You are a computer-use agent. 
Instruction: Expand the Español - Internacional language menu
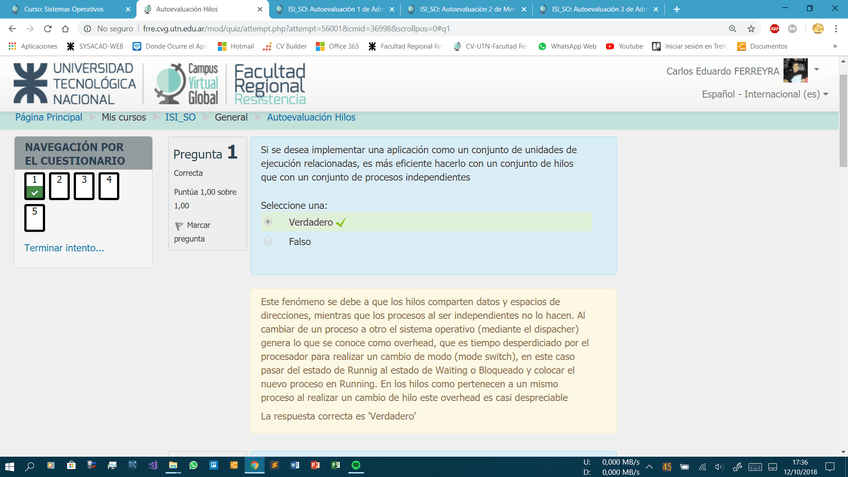click(765, 94)
